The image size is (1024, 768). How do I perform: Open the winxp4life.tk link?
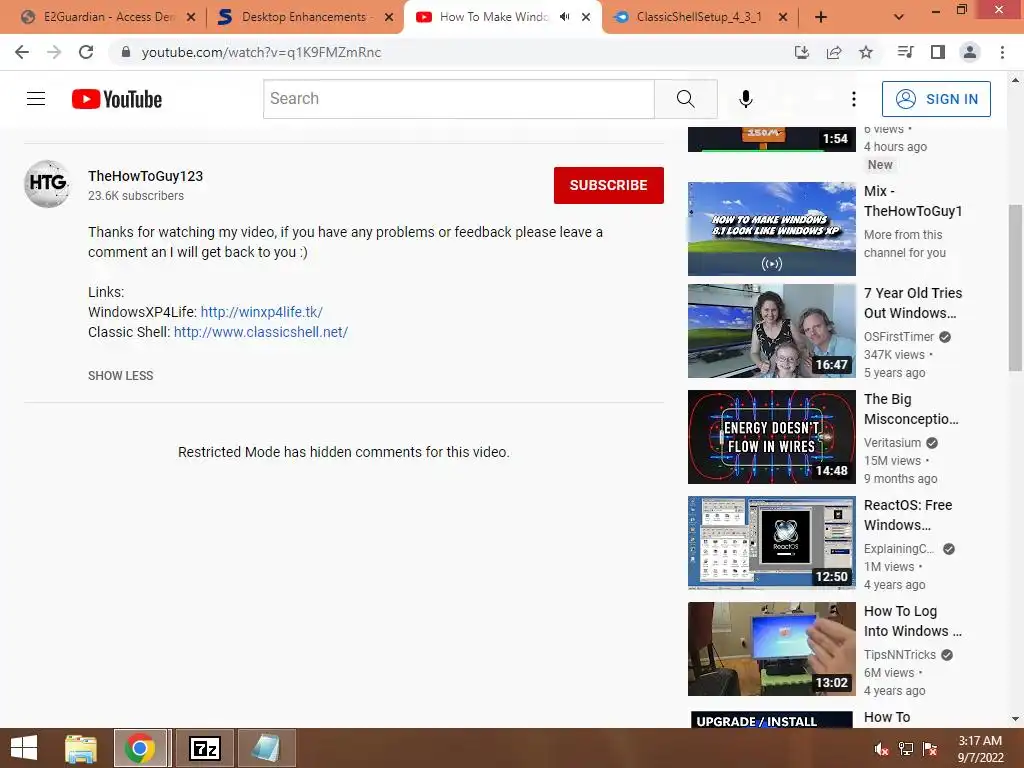point(261,312)
